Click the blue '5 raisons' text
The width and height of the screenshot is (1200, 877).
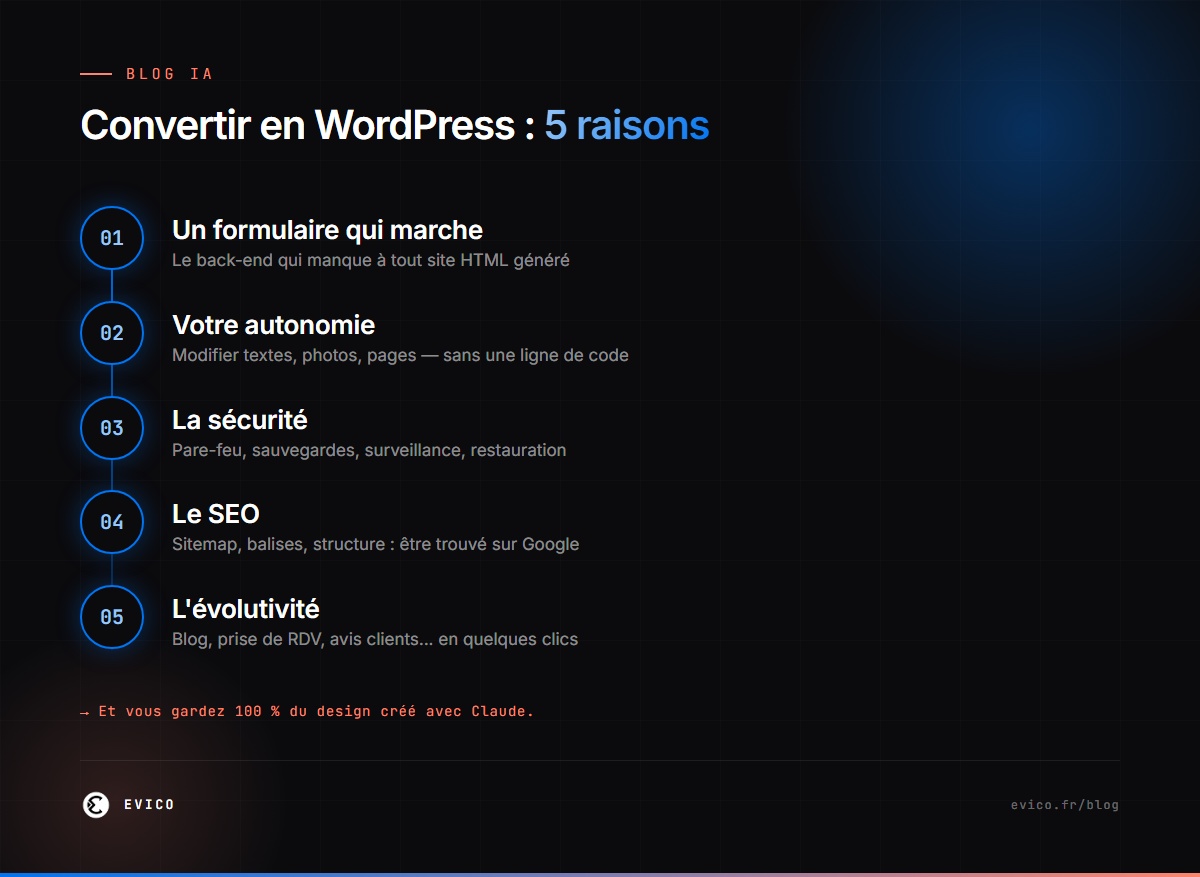coord(627,126)
